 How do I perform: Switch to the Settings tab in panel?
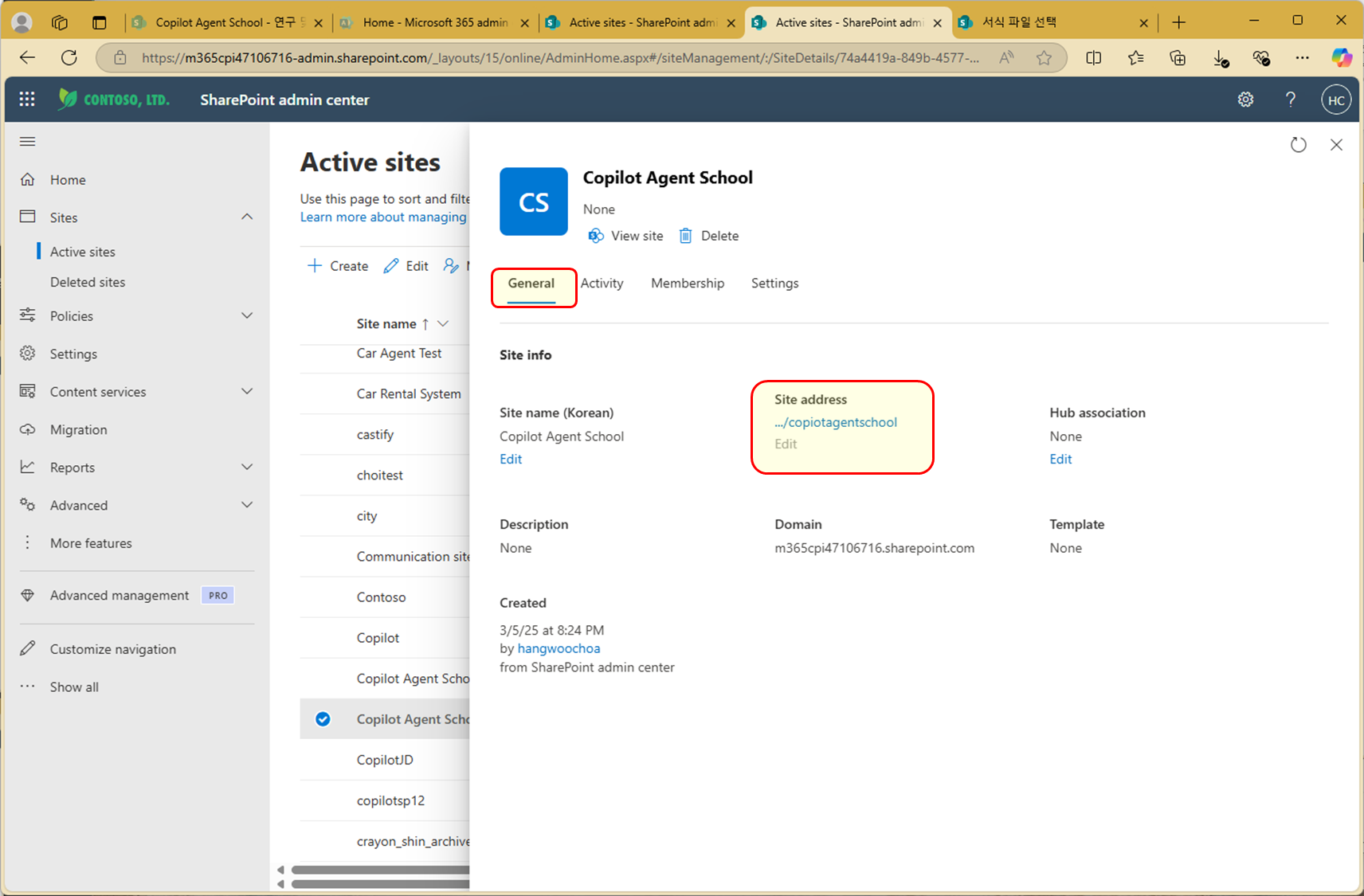coord(774,284)
